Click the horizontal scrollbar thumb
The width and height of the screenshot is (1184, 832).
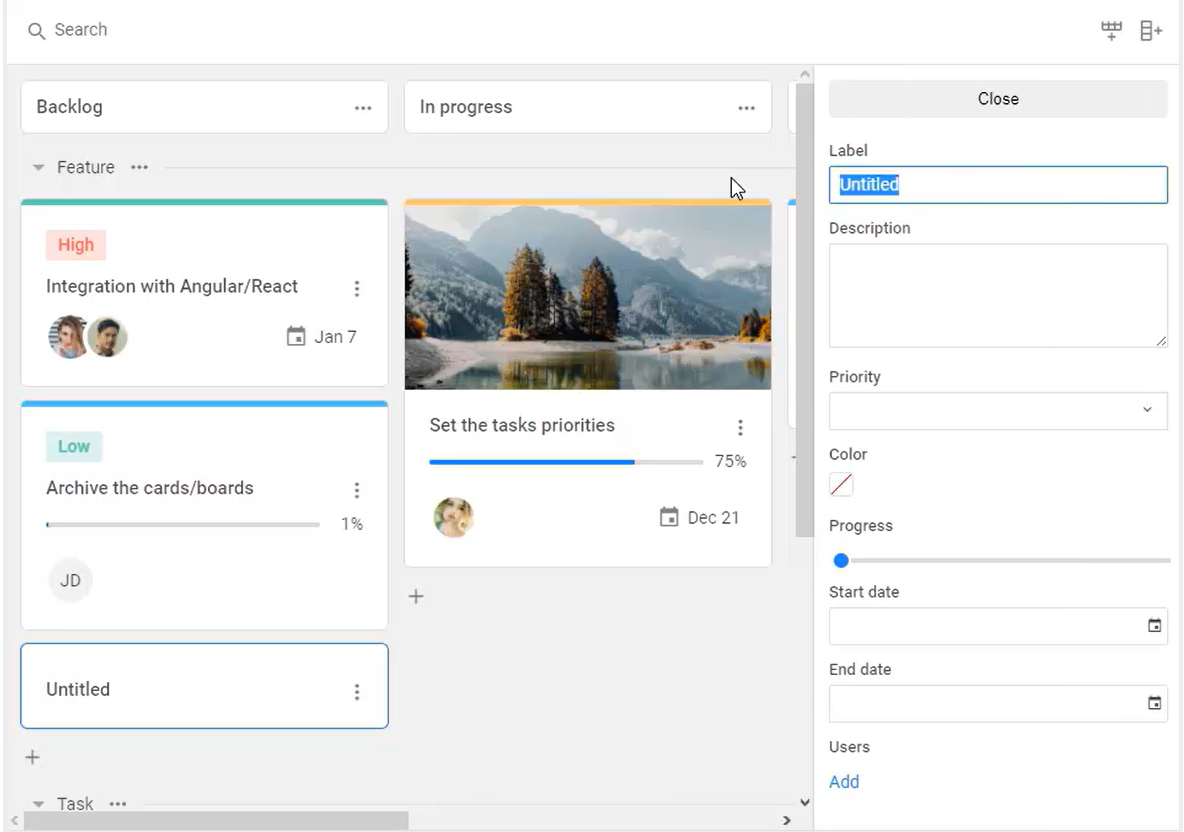tap(216, 820)
